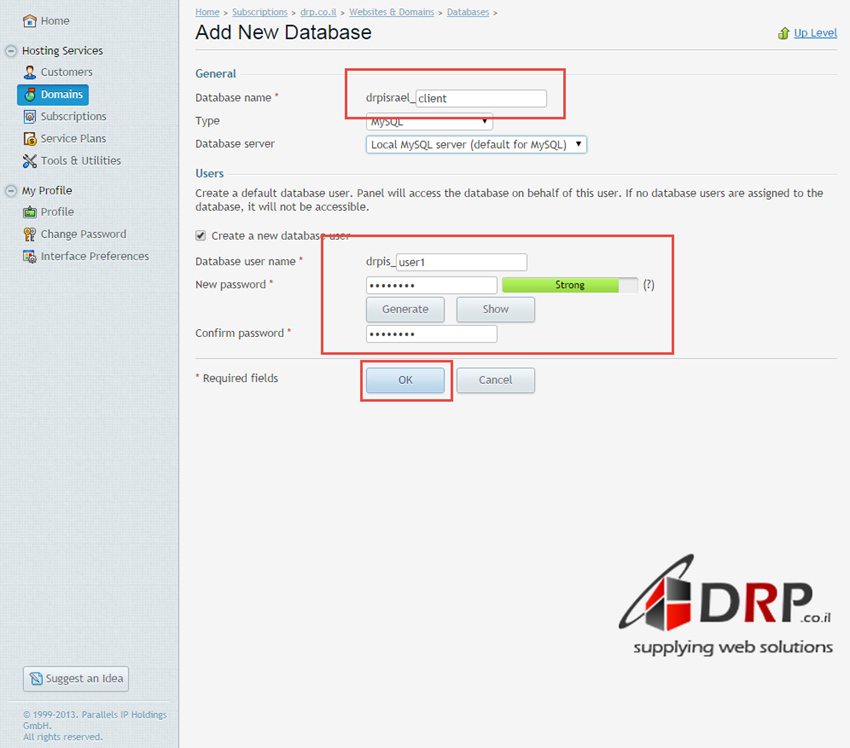The height and width of the screenshot is (748, 850).
Task: Uncheck Create a new database user
Action: pos(201,236)
